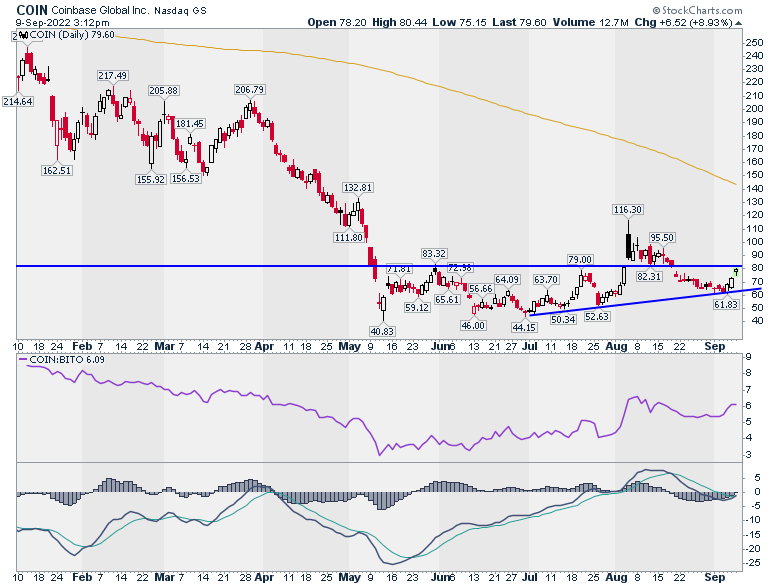
Task: Click the 155.92 low price label
Action: click(x=151, y=179)
